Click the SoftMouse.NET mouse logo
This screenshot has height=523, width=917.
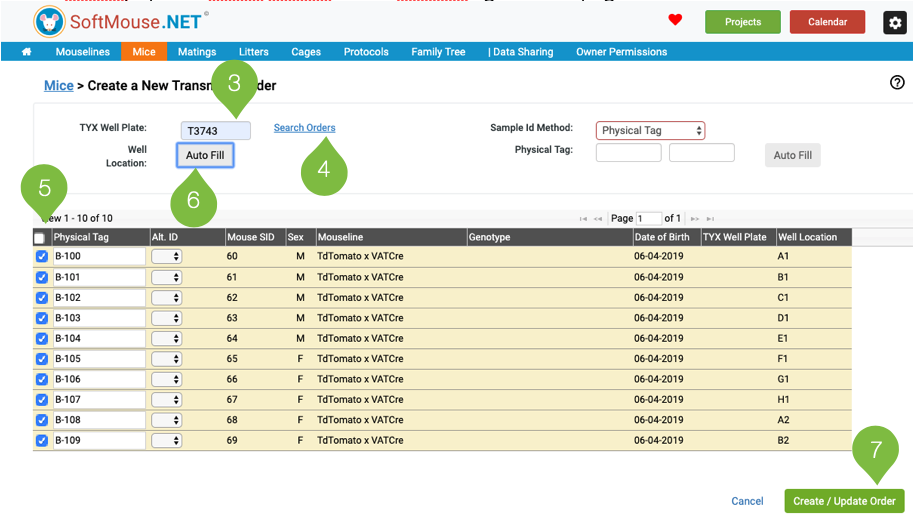49,22
